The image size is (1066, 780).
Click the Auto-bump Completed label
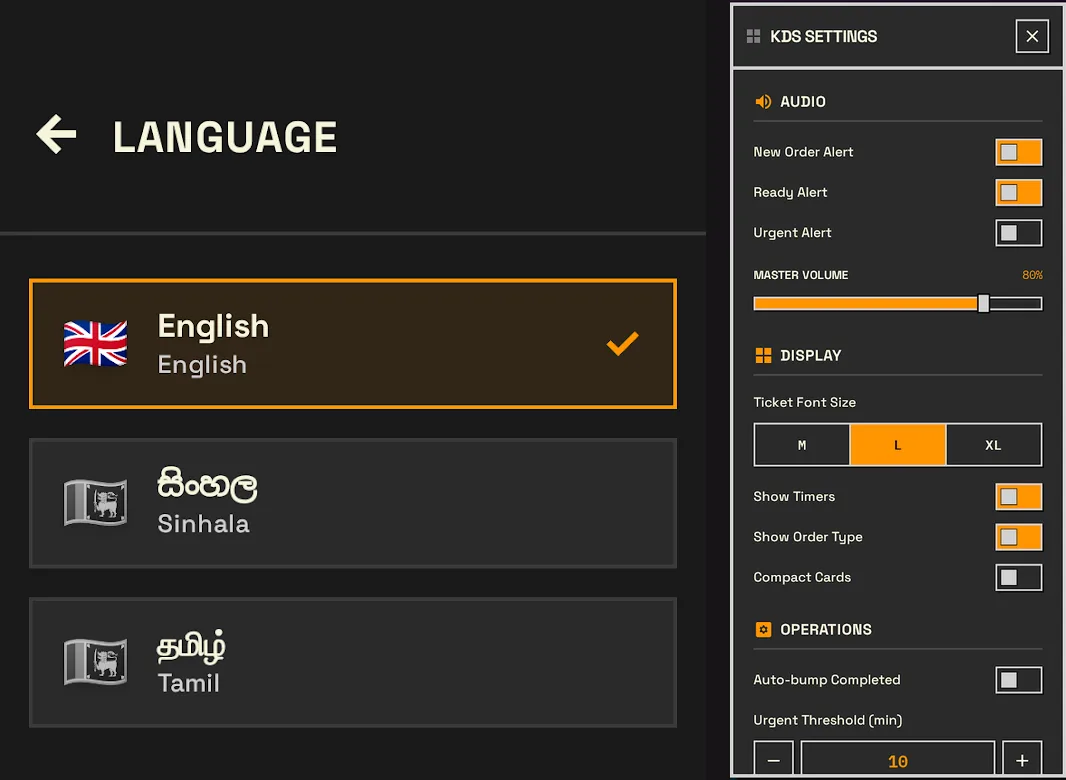827,679
